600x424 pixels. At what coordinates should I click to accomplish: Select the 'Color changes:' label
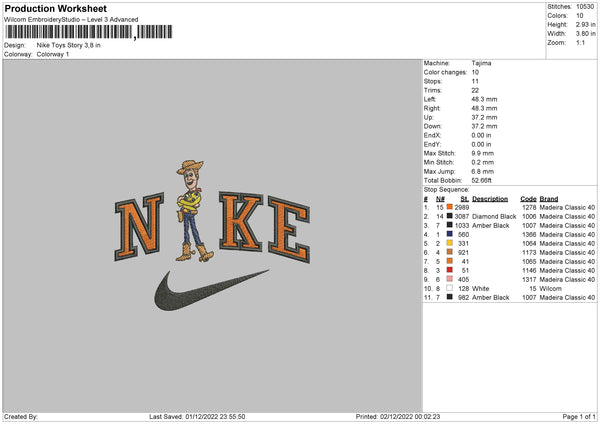tap(445, 72)
